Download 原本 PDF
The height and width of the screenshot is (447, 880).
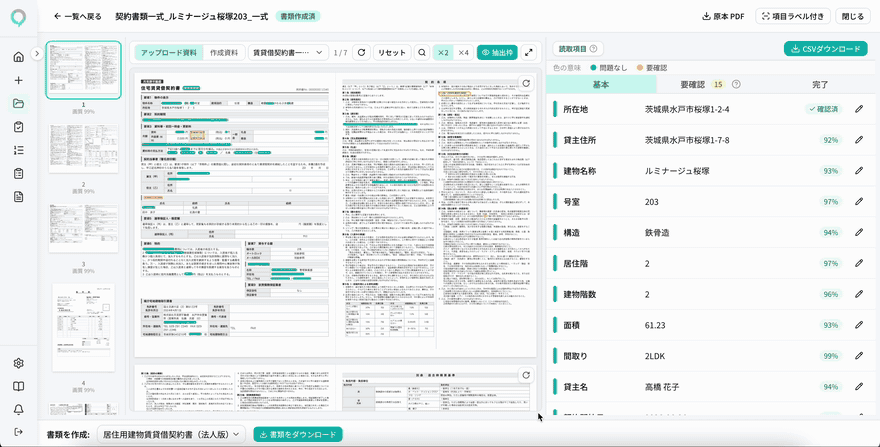(723, 16)
